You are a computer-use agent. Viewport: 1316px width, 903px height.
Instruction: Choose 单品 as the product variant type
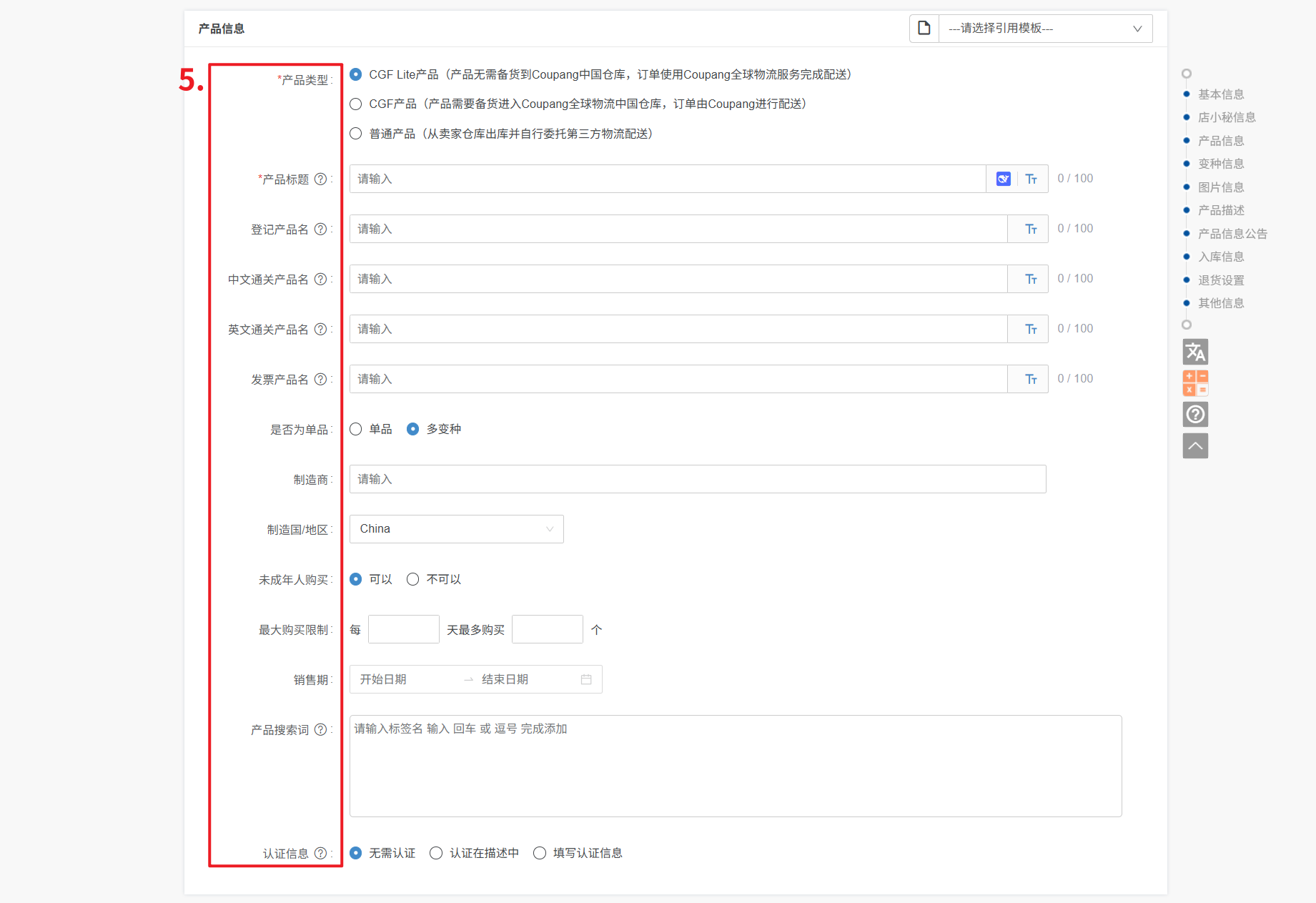pyautogui.click(x=356, y=429)
